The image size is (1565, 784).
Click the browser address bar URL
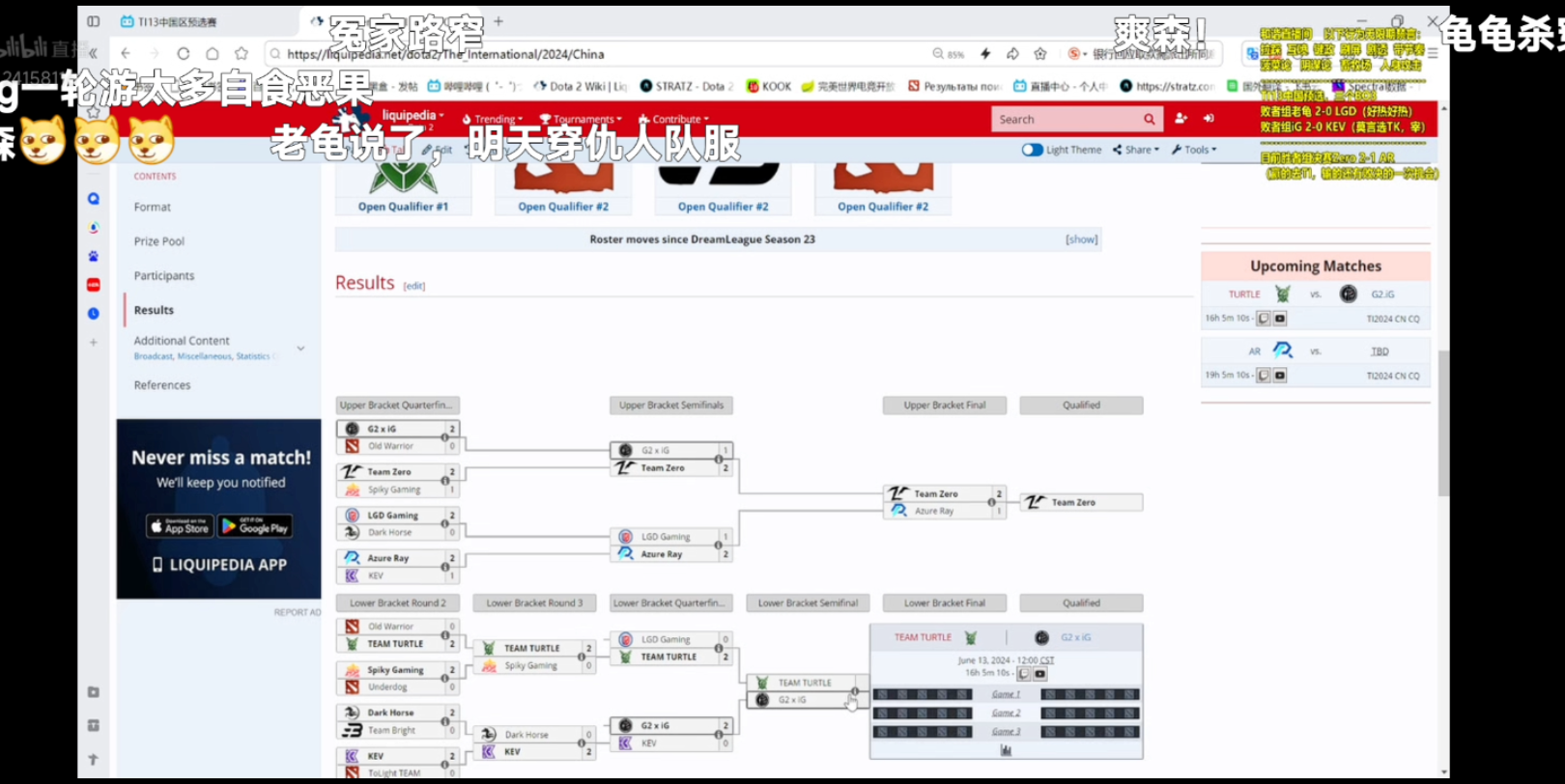(445, 54)
